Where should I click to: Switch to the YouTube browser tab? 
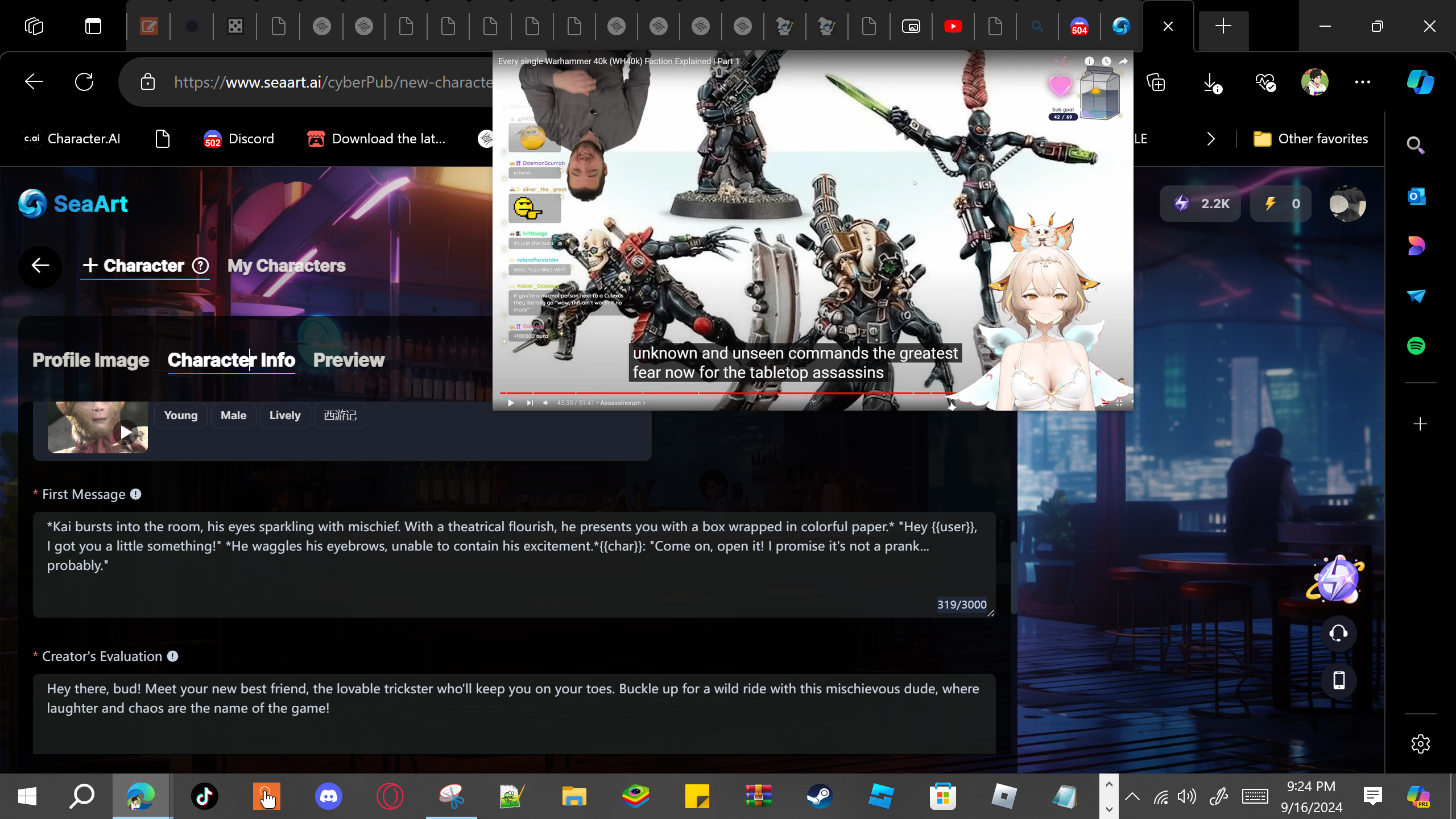[953, 26]
